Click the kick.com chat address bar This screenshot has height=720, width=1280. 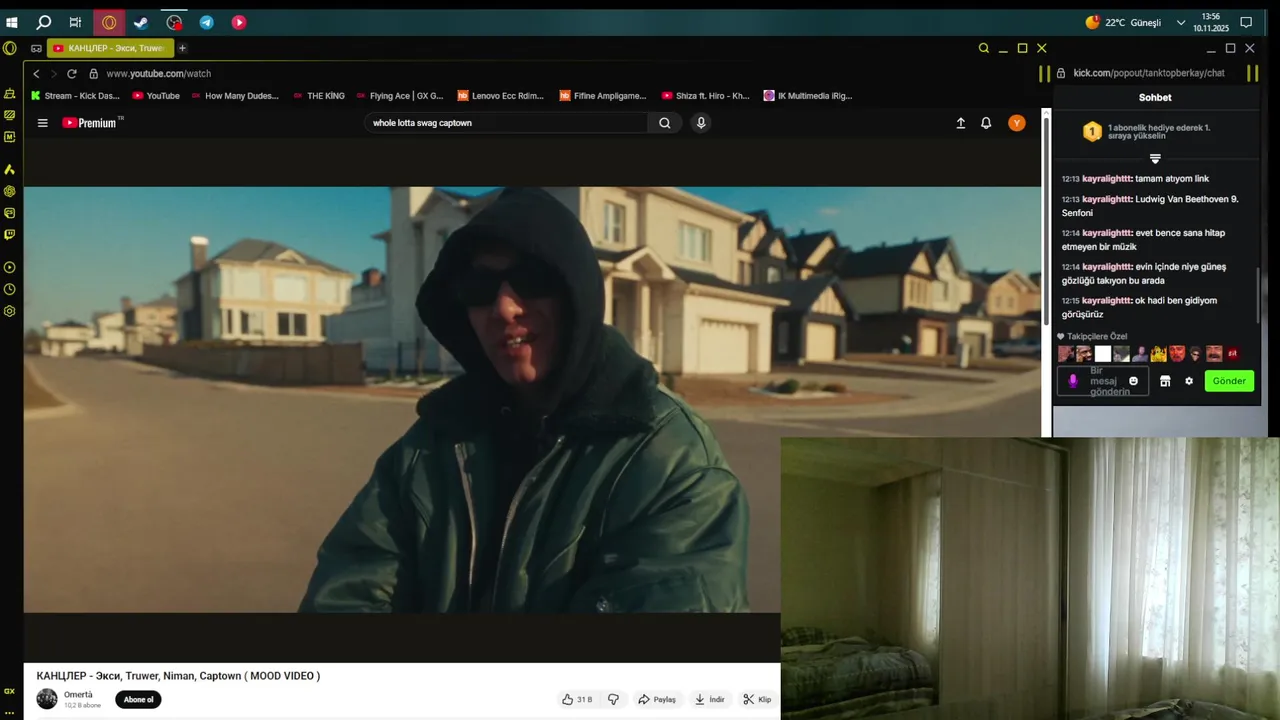click(1148, 73)
